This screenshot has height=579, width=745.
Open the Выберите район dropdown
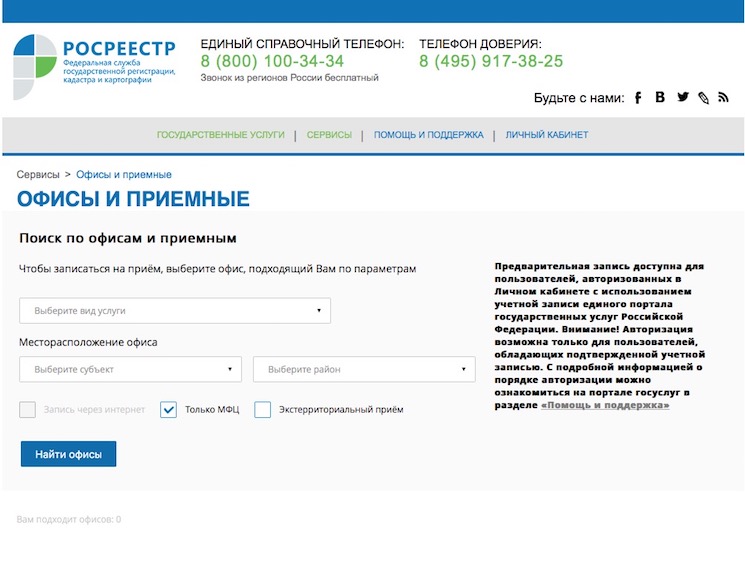[364, 369]
